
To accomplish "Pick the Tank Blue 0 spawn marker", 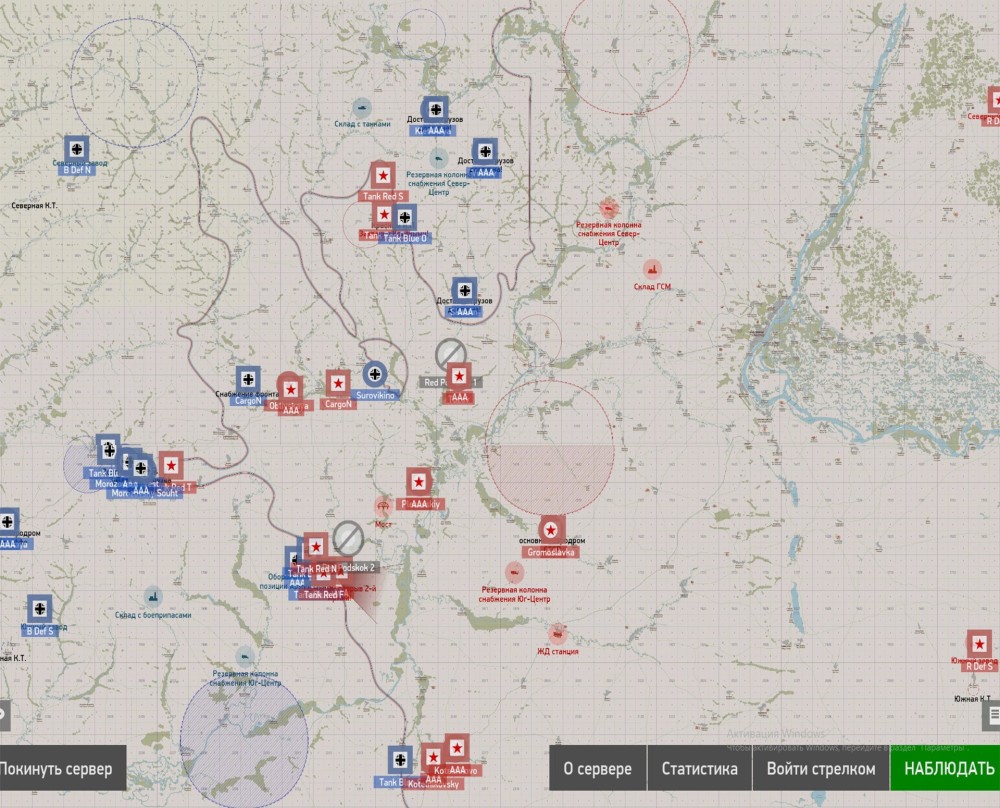I will pos(405,218).
